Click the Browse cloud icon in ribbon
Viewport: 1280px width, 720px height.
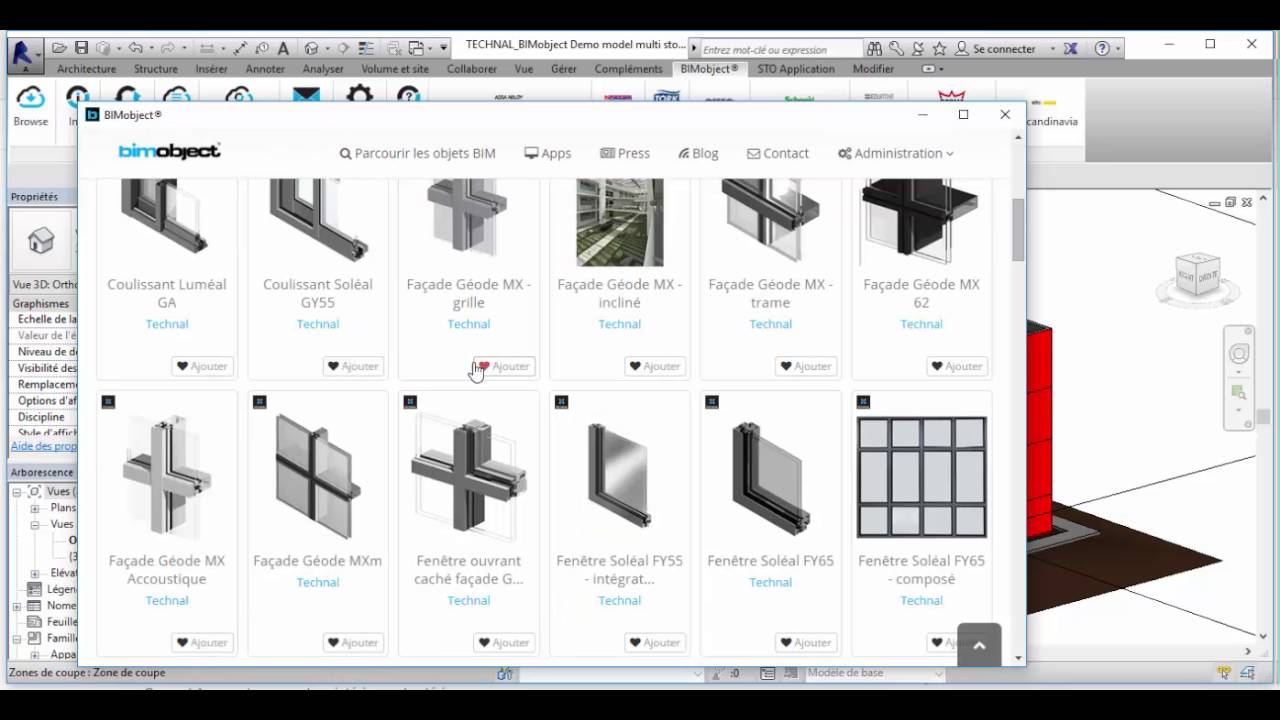pos(31,97)
